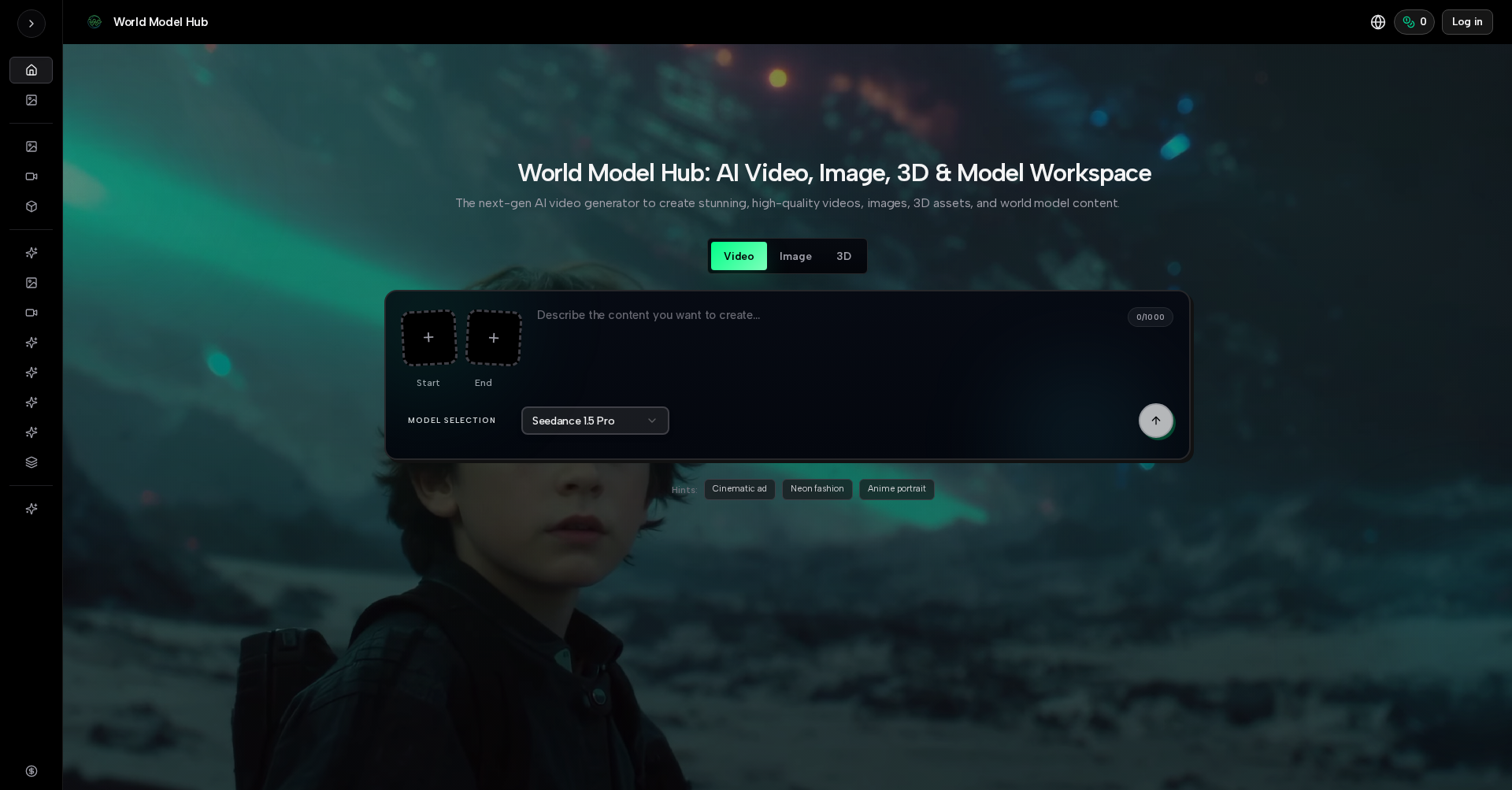Switch to the 3D generation mode
The height and width of the screenshot is (790, 1512).
coord(843,256)
